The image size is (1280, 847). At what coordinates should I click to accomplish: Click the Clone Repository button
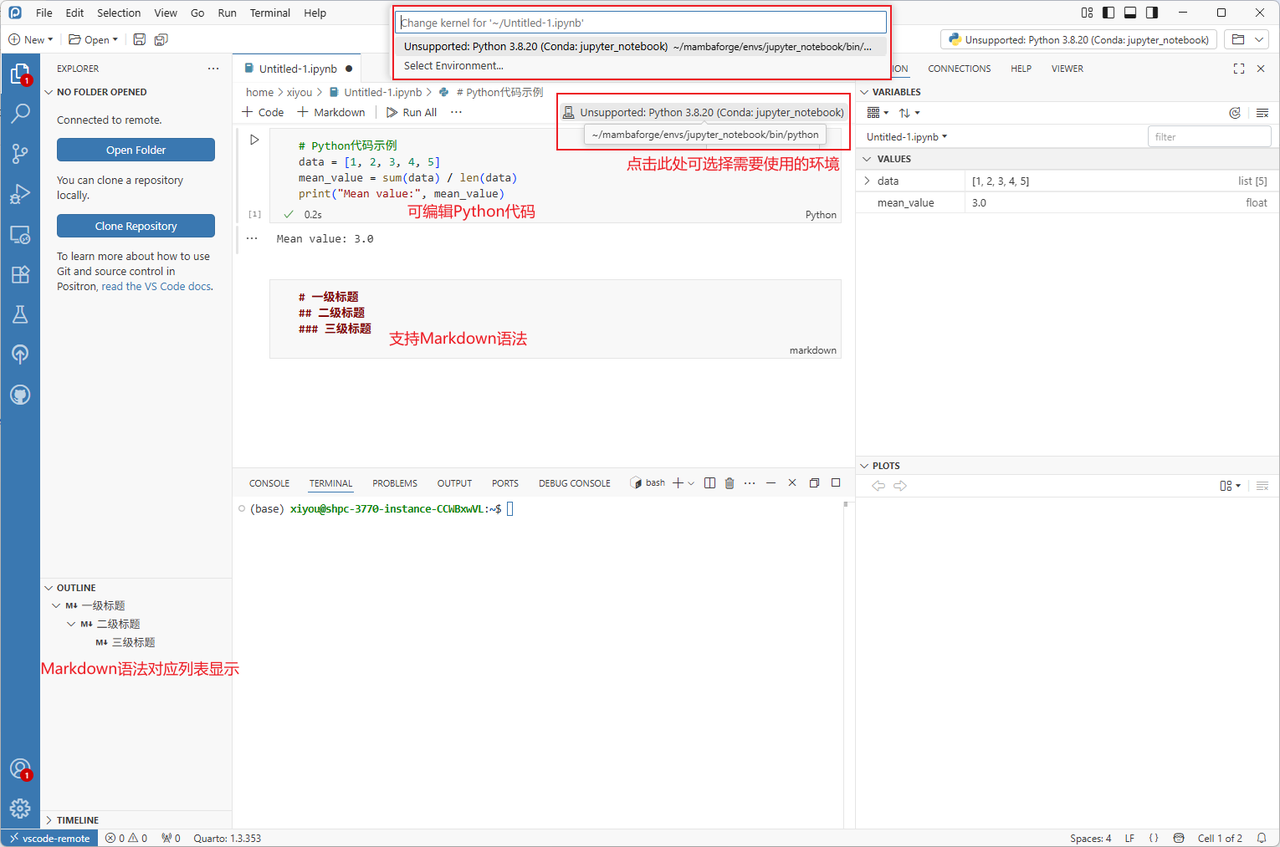coord(136,226)
